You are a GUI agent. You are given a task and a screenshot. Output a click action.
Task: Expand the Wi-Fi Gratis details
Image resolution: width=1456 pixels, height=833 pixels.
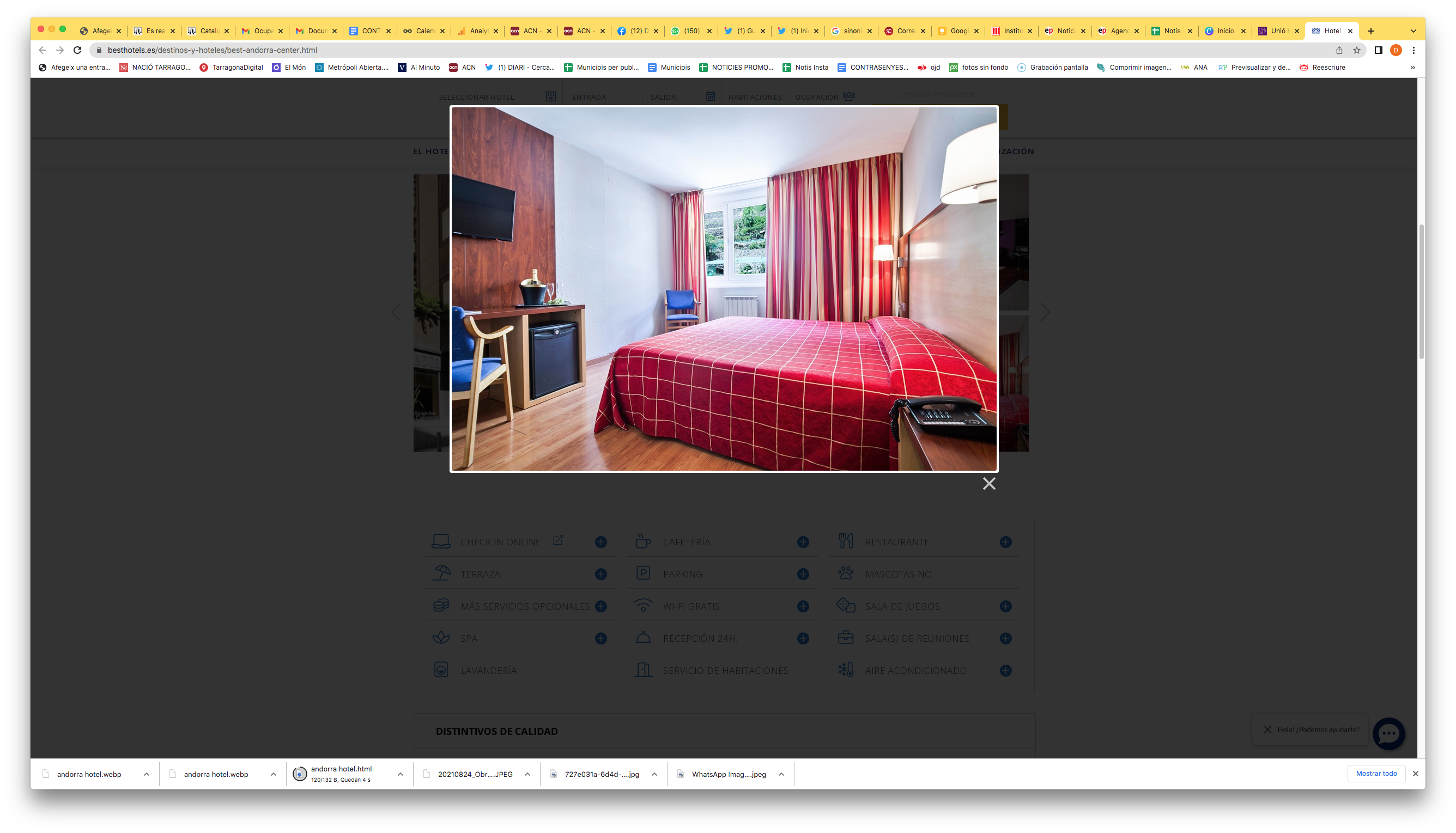pos(803,606)
